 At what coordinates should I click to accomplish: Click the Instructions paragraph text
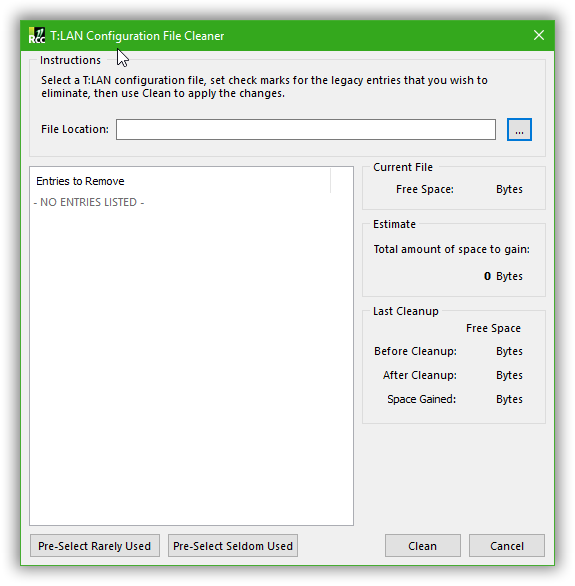[x=264, y=87]
